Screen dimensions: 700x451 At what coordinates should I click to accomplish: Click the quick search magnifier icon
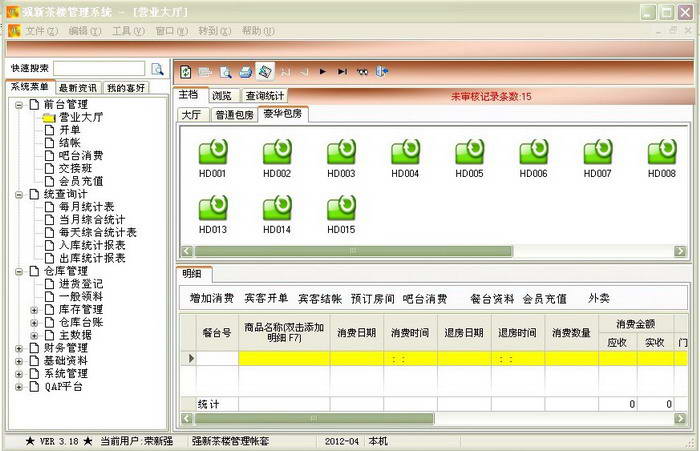158,69
